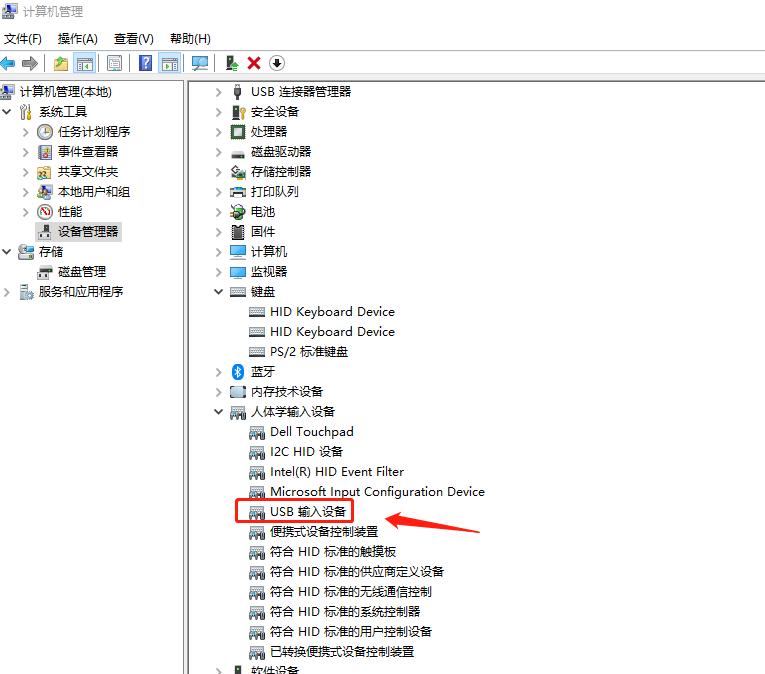Image resolution: width=765 pixels, height=674 pixels.
Task: Click the red X uninstall device icon
Action: point(254,63)
